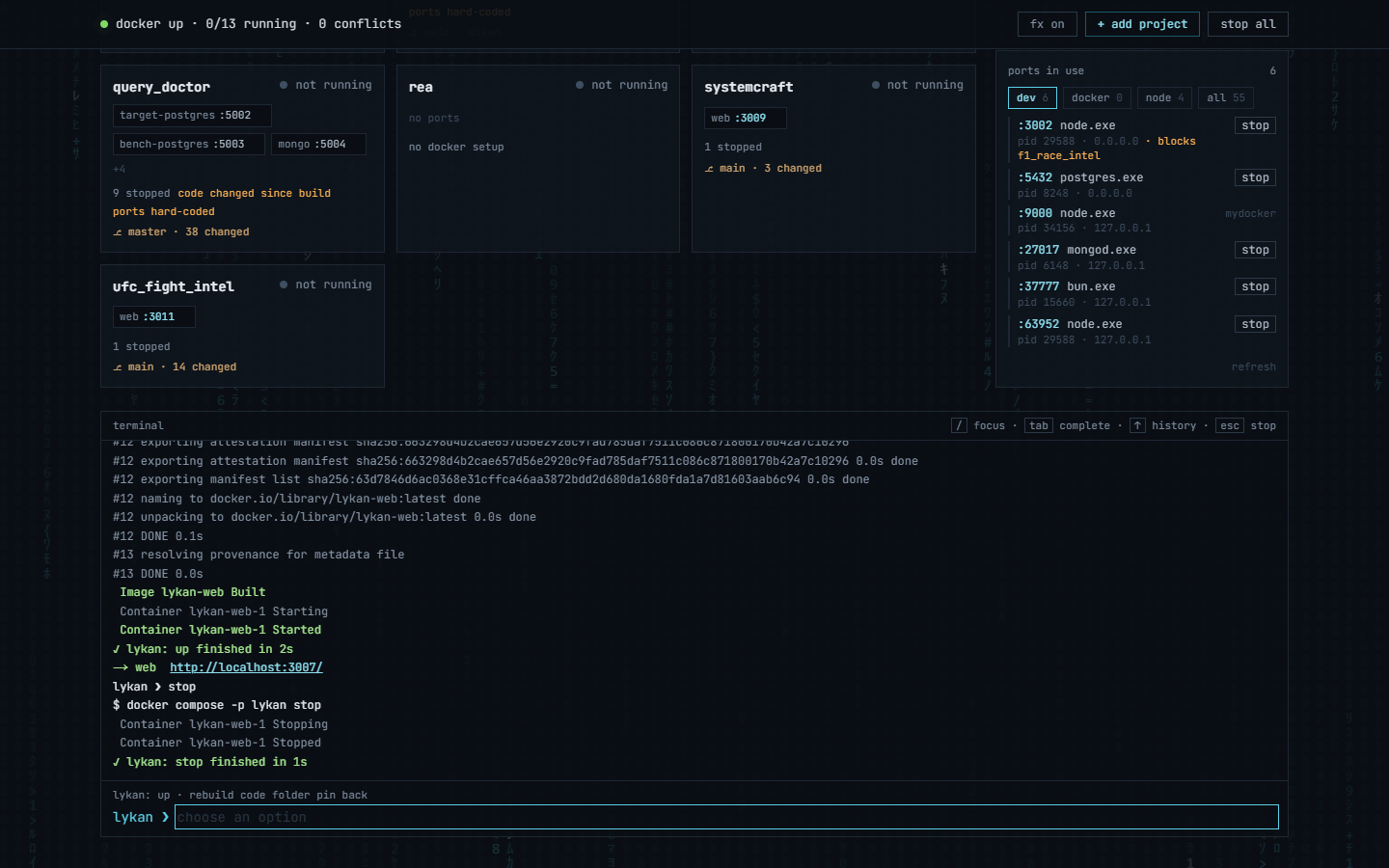Image resolution: width=1389 pixels, height=868 pixels.
Task: Show all 55 ports tab
Action: [1226, 97]
